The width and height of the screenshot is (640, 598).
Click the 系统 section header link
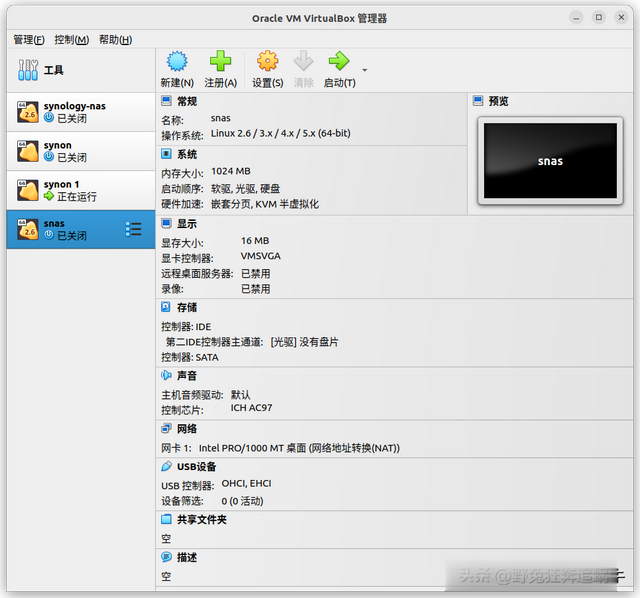pos(187,154)
